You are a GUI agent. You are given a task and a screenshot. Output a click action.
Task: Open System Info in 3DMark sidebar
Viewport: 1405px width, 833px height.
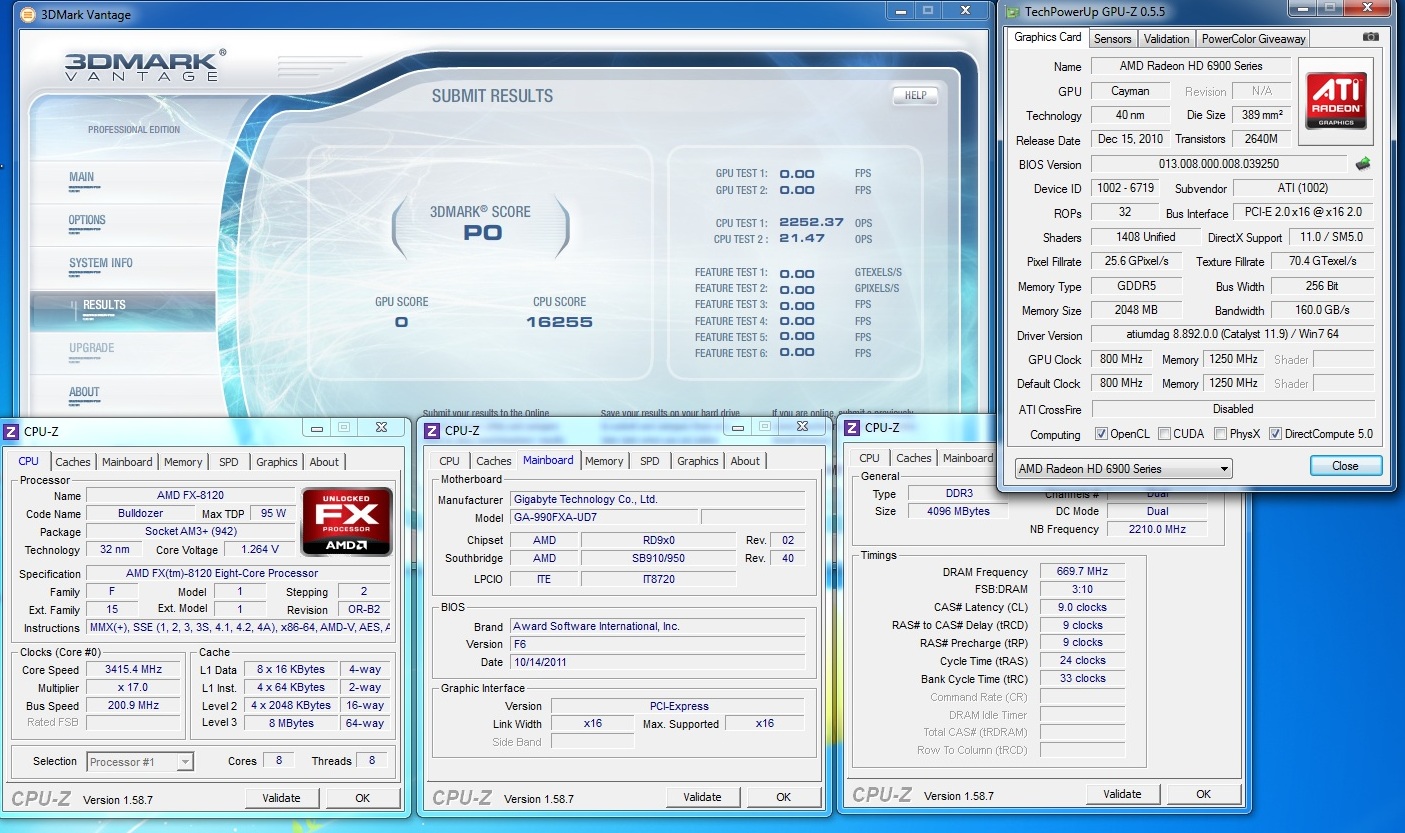(x=101, y=263)
